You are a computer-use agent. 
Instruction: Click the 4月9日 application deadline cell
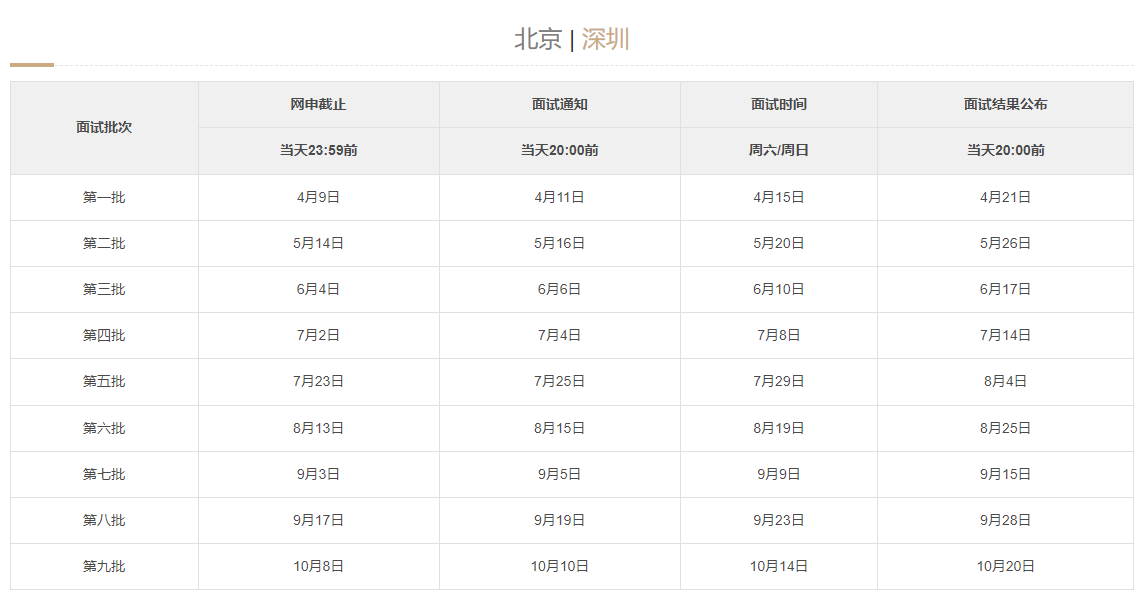pyautogui.click(x=319, y=197)
